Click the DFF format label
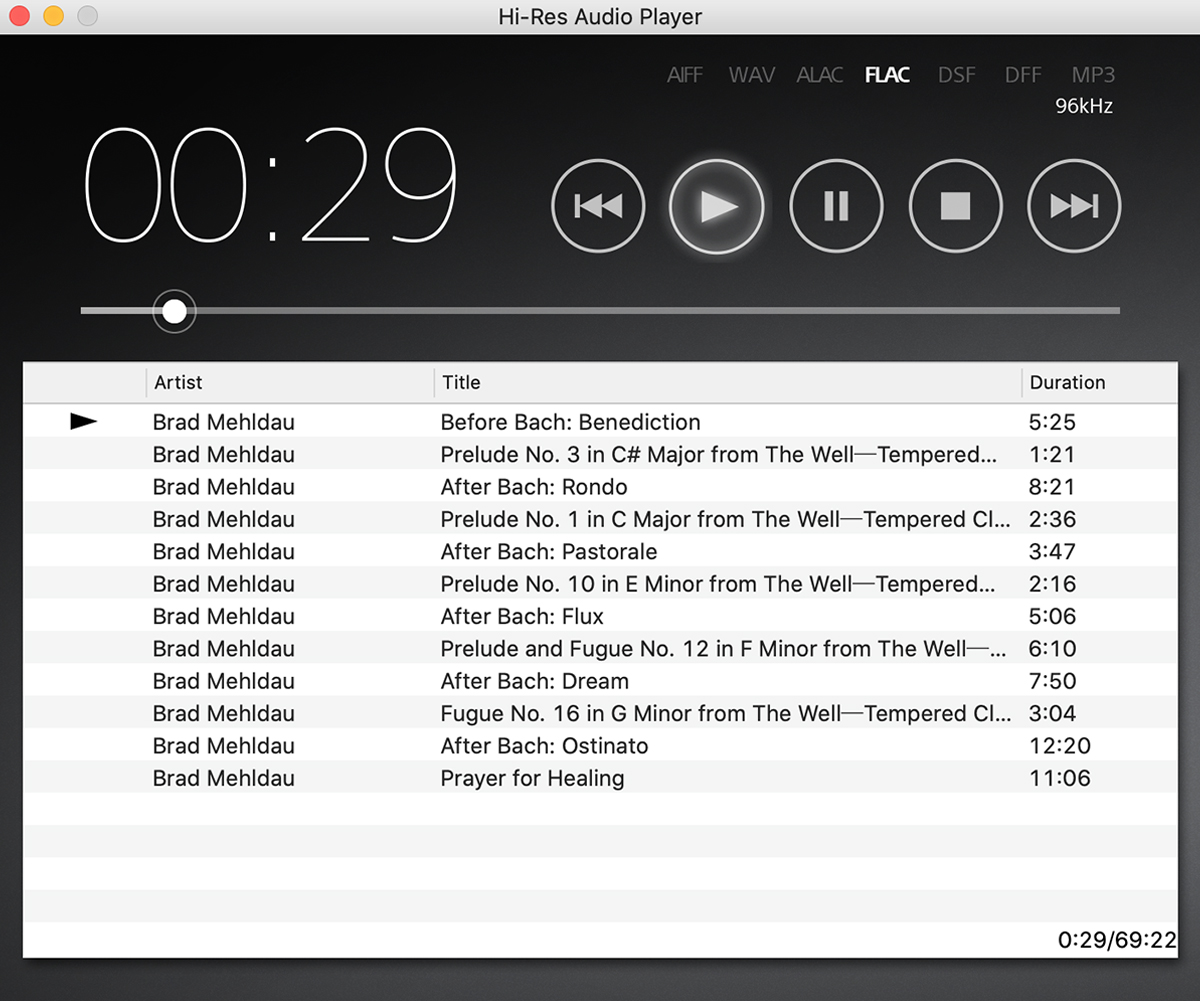 (1023, 75)
